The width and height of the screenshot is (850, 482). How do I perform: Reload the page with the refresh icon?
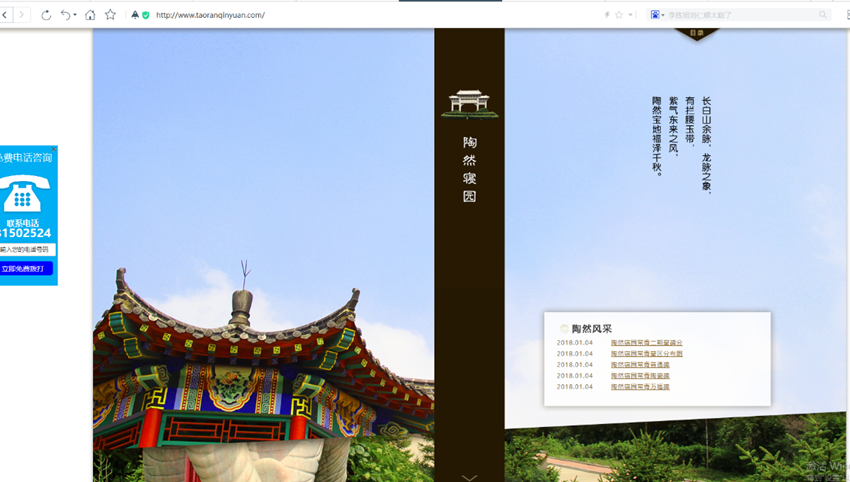point(46,15)
